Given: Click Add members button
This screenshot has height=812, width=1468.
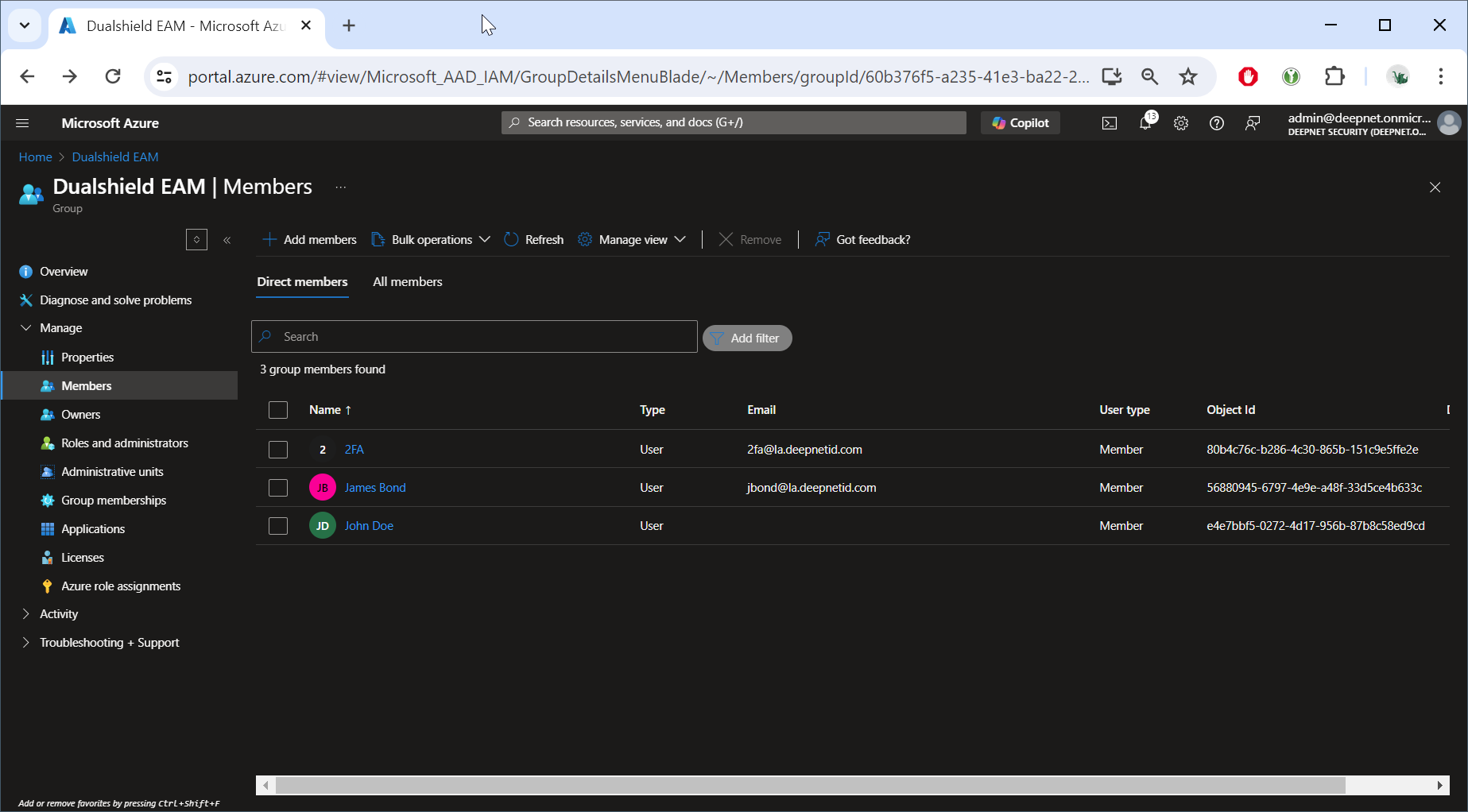Looking at the screenshot, I should (x=310, y=240).
